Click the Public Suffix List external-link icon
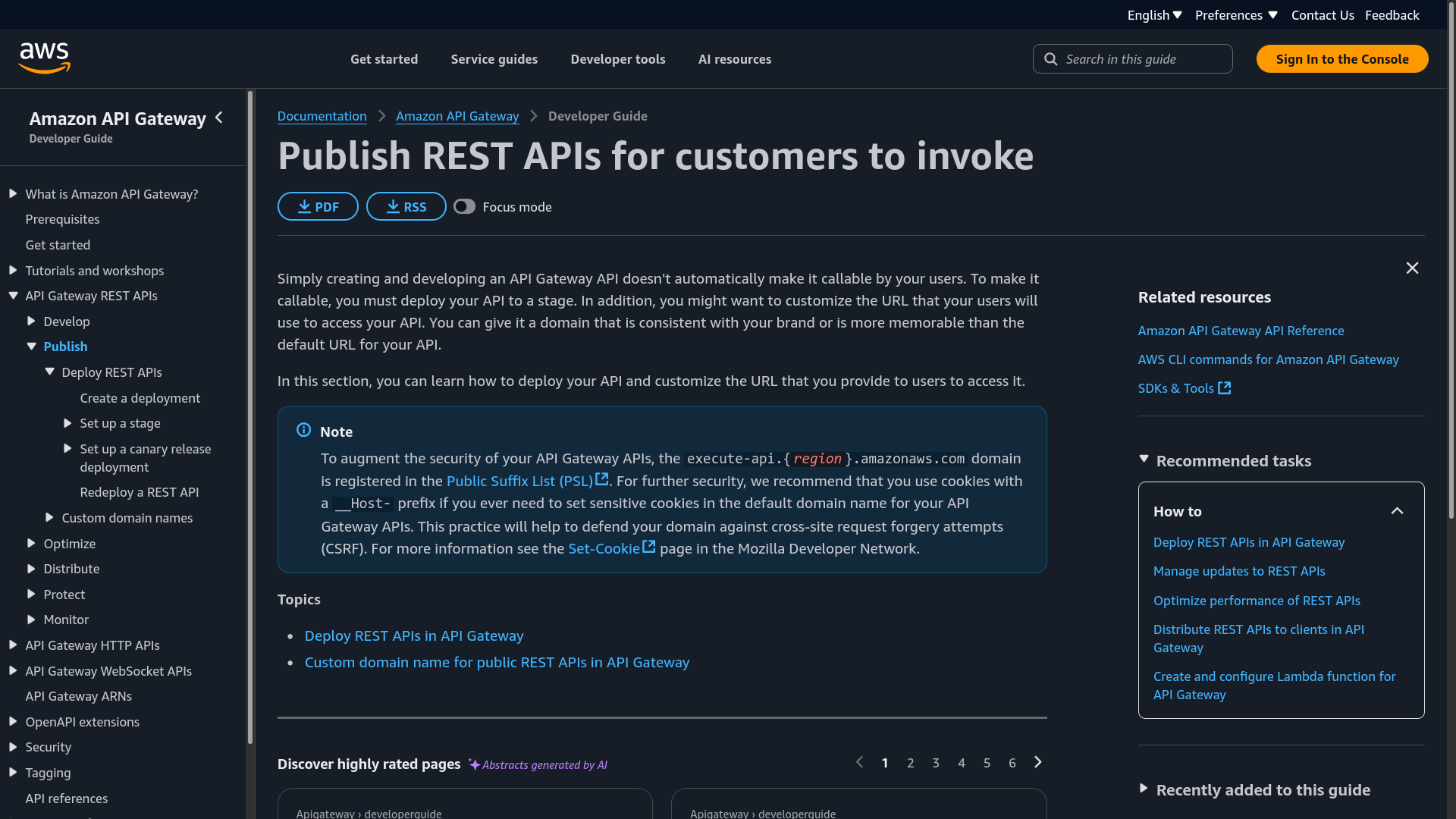 (601, 480)
